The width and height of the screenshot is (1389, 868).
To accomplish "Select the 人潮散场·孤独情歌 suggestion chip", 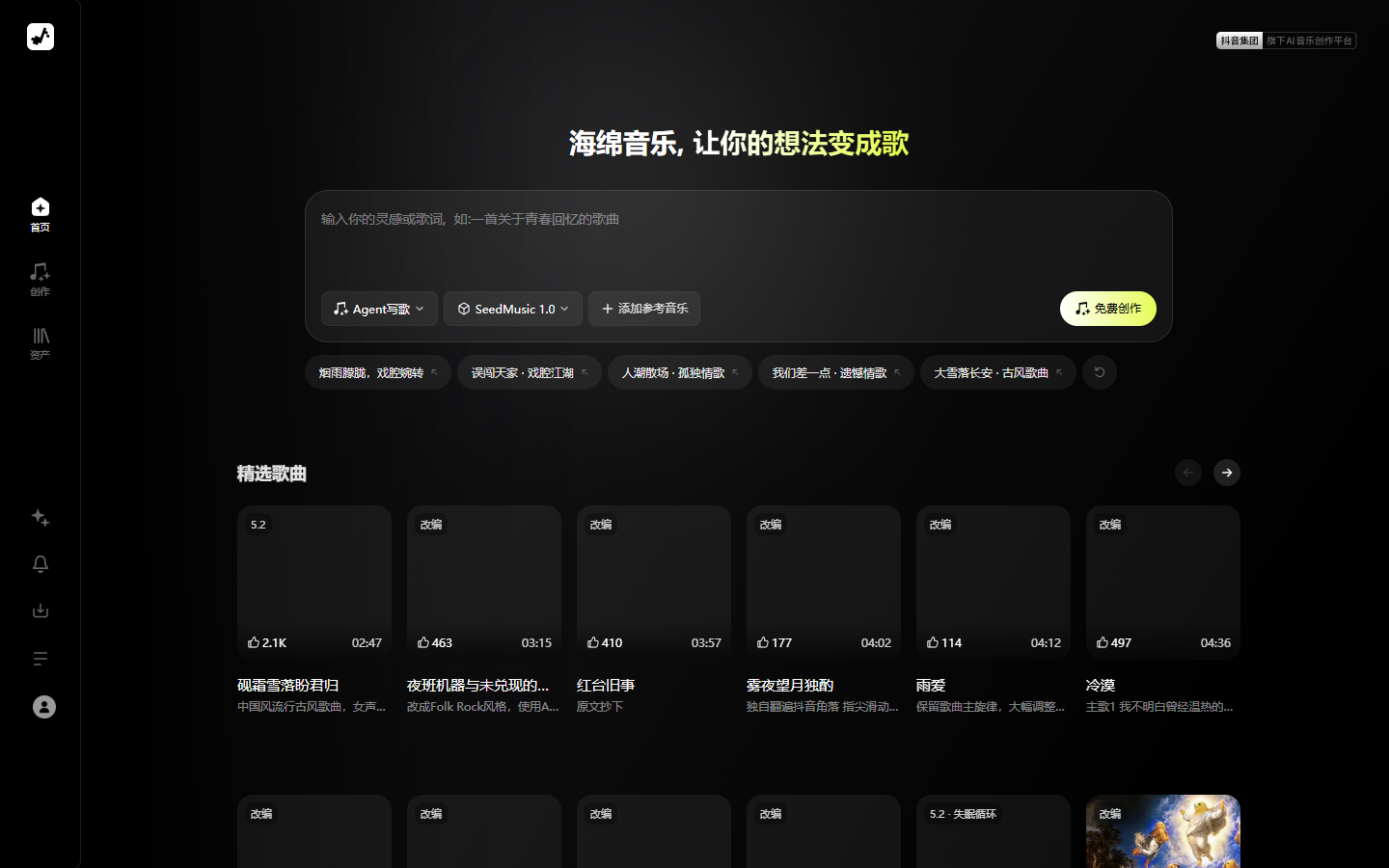I will click(680, 372).
